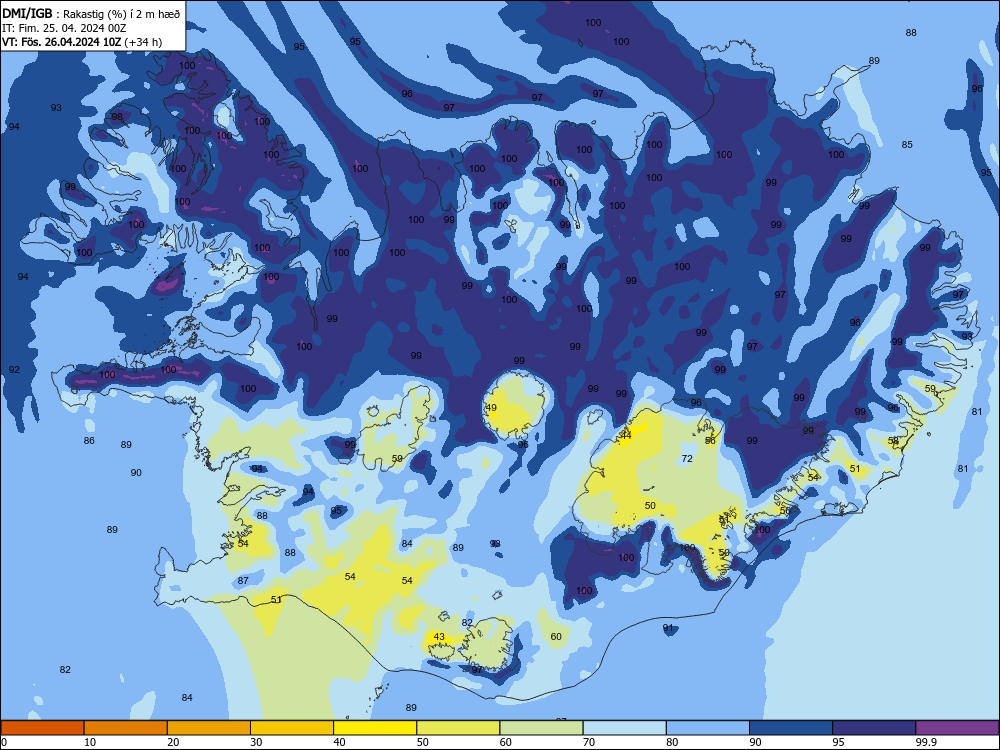Pick the 60–70 light green legend swatch
Viewport: 1000px width, 750px height.
coord(541,728)
